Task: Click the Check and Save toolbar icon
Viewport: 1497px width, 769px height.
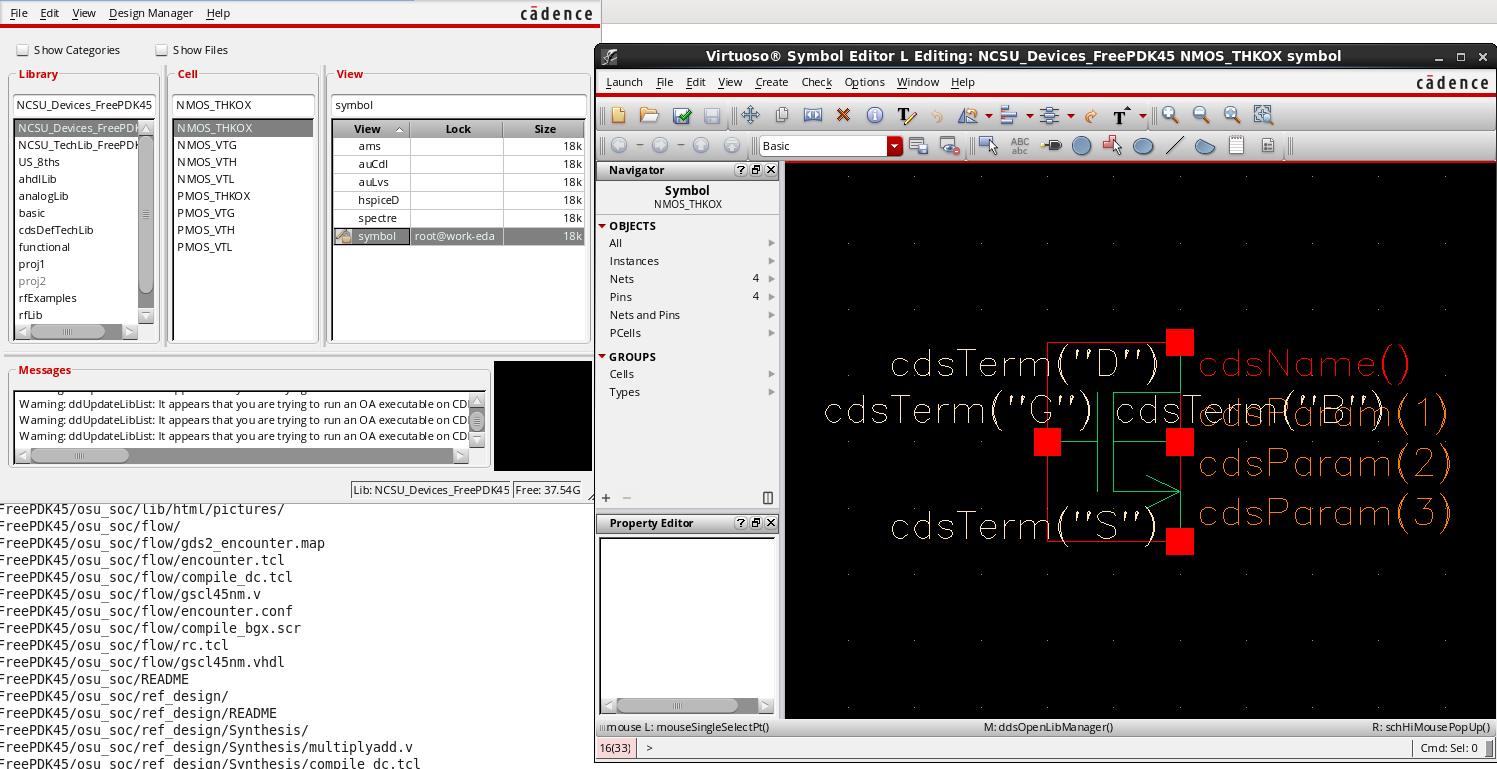Action: pos(682,115)
